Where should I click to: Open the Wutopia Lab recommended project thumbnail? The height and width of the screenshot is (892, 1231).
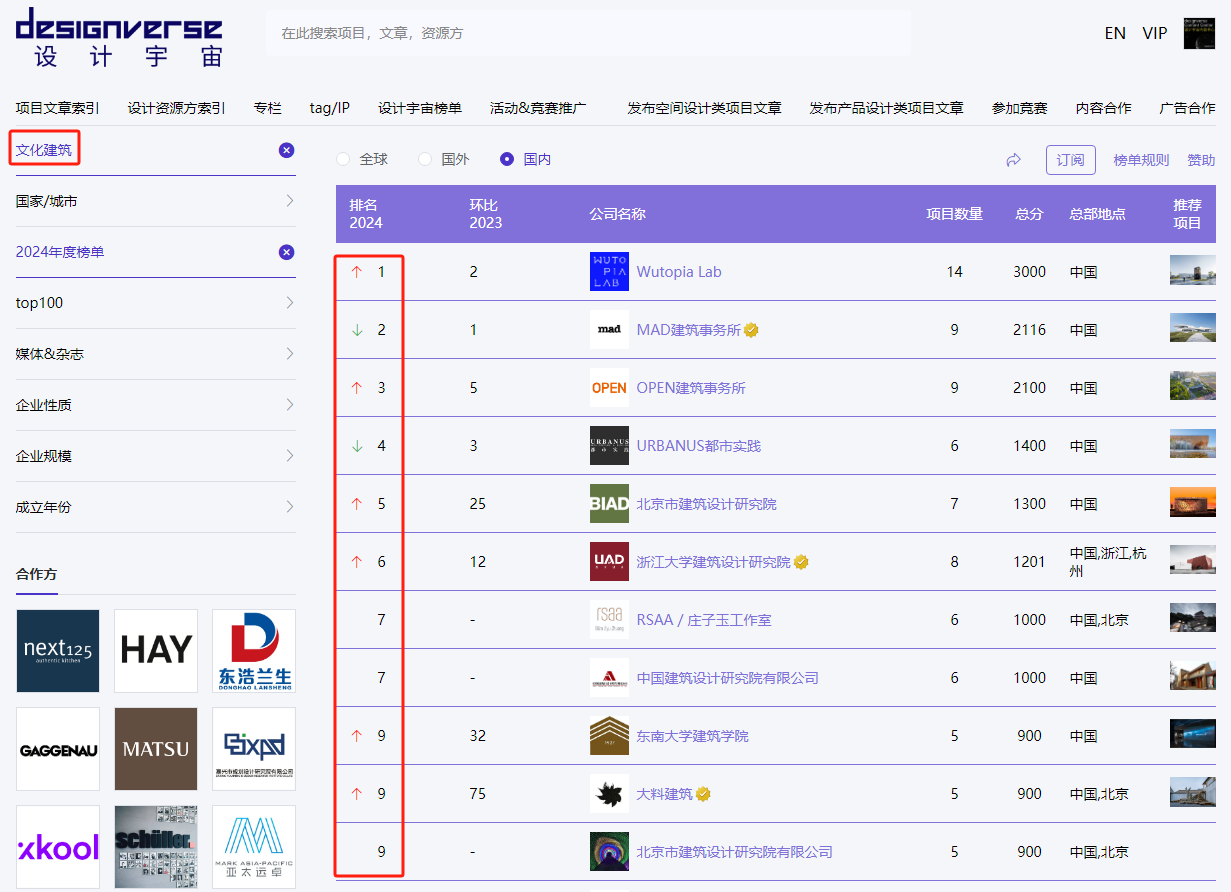pos(1193,270)
